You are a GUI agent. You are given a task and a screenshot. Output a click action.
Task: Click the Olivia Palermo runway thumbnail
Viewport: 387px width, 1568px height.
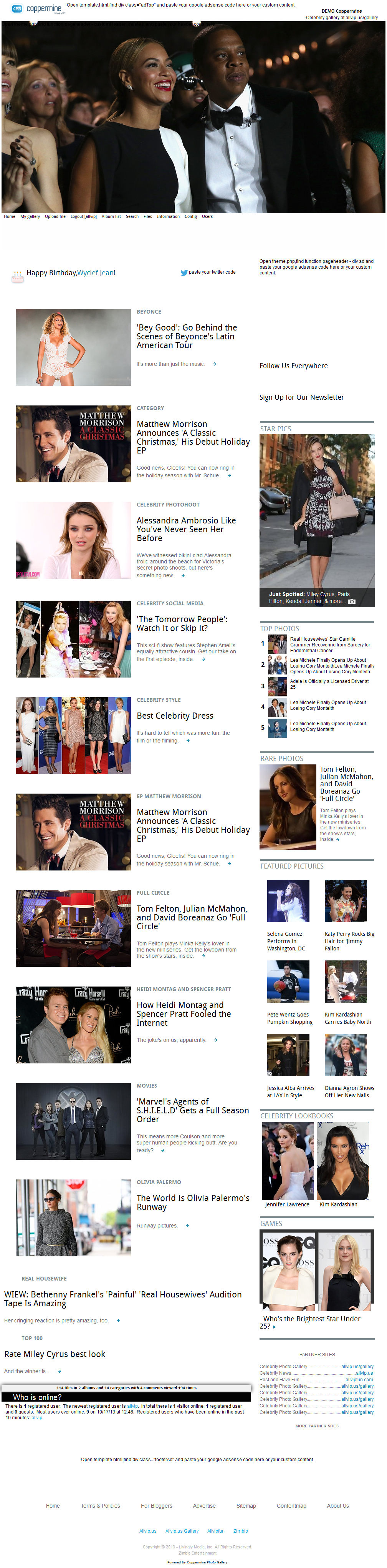(x=73, y=1218)
